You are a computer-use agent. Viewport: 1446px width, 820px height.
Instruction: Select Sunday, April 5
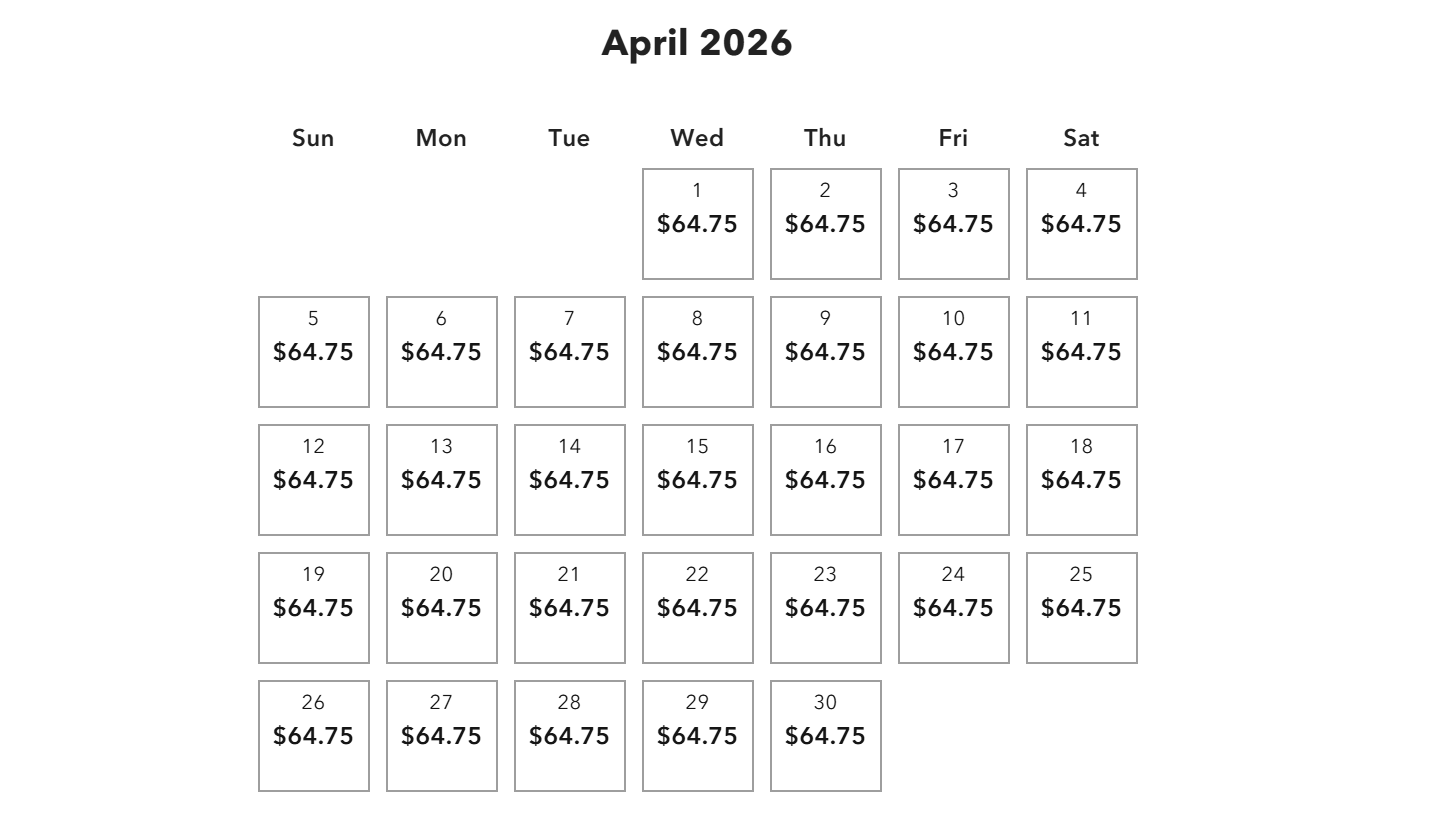pos(313,352)
